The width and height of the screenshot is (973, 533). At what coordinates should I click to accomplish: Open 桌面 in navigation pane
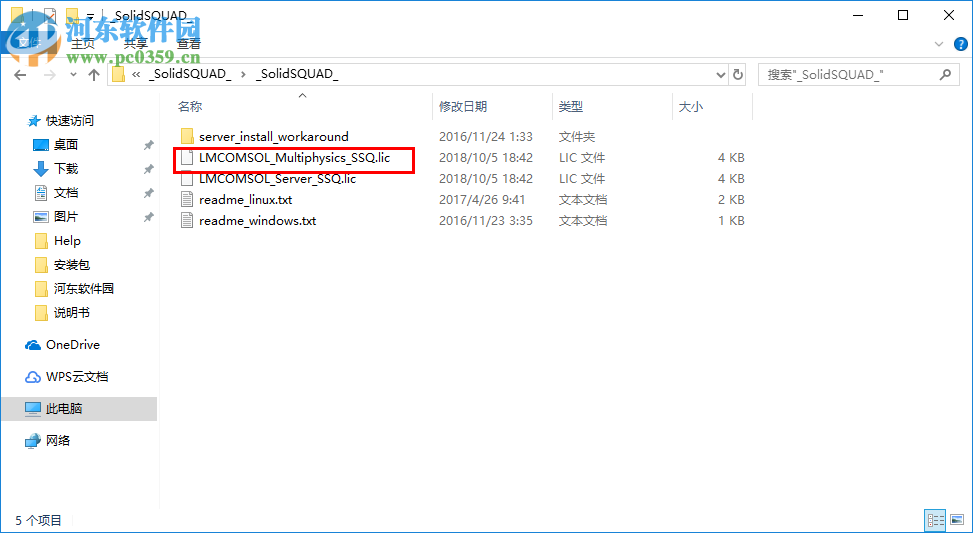66,145
